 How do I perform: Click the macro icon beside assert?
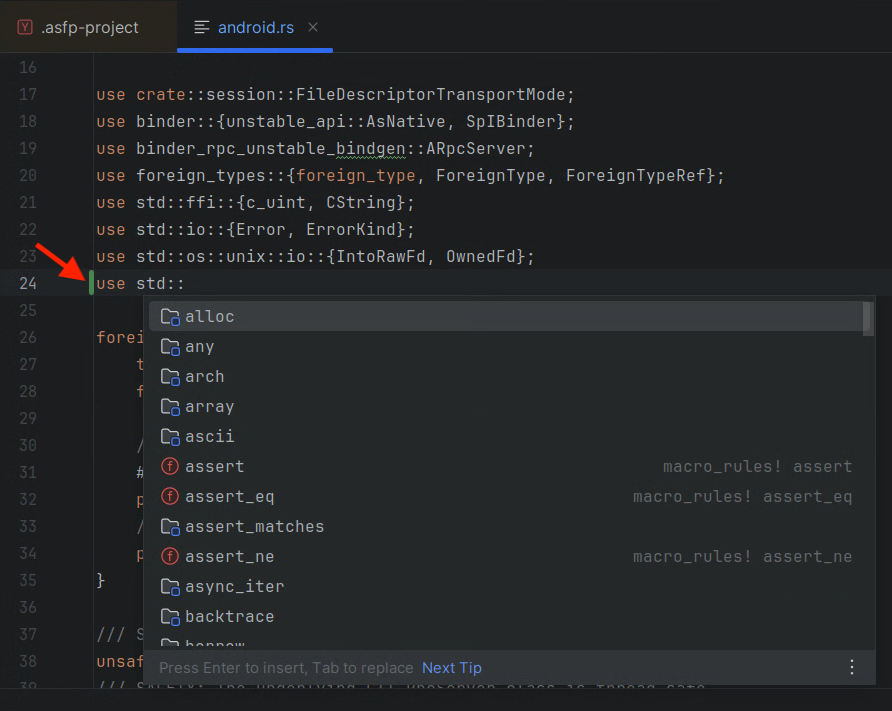(169, 466)
